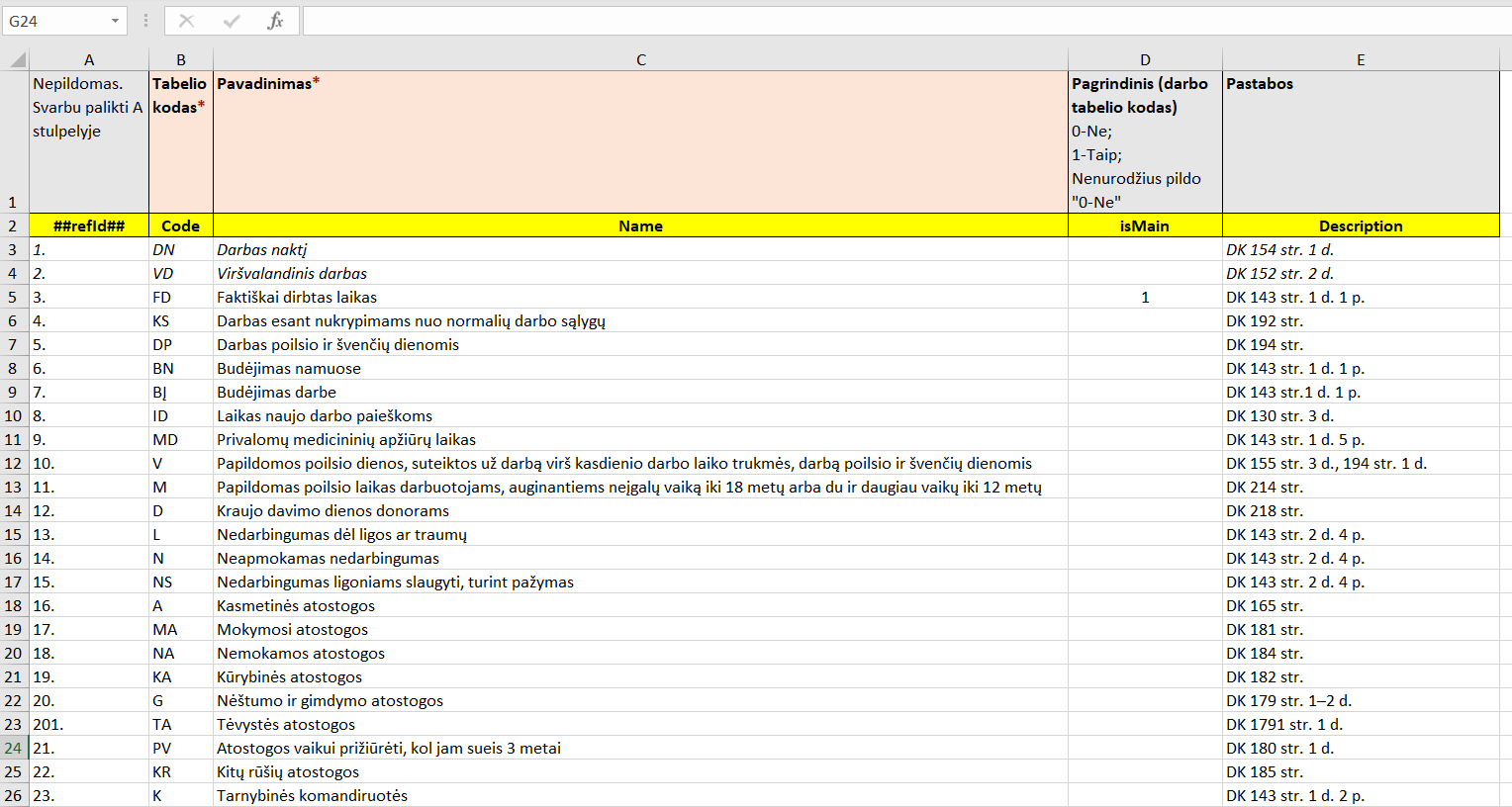Image resolution: width=1512 pixels, height=807 pixels.
Task: Select column E header
Action: tap(1361, 60)
